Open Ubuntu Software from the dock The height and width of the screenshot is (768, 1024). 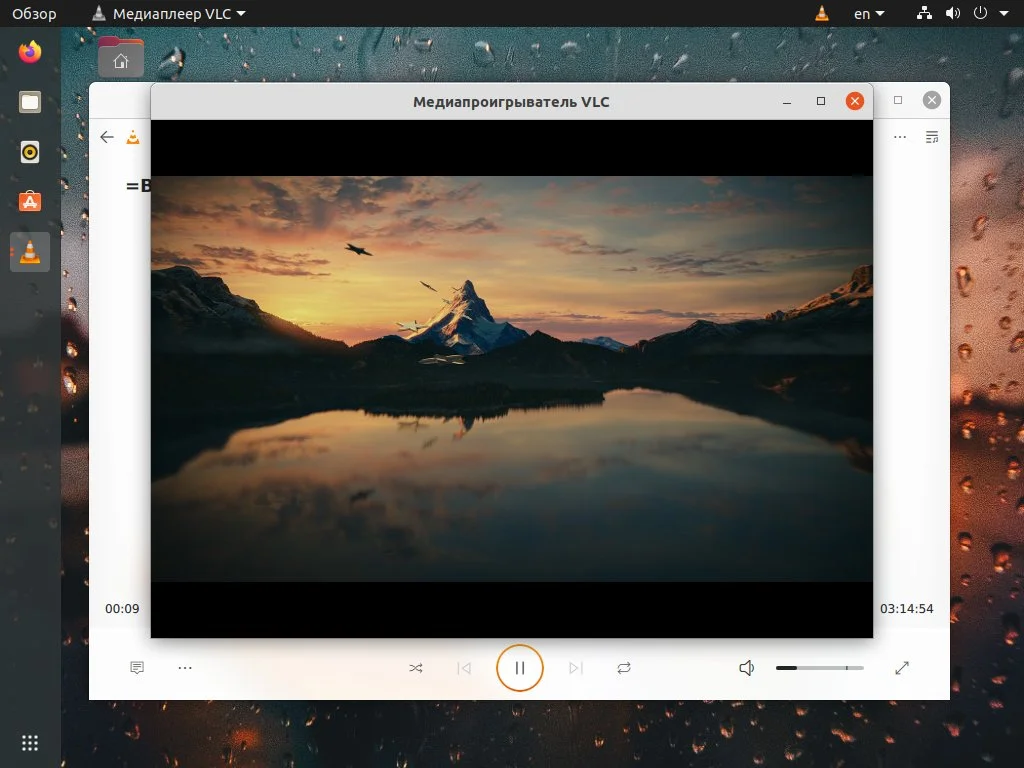click(29, 201)
